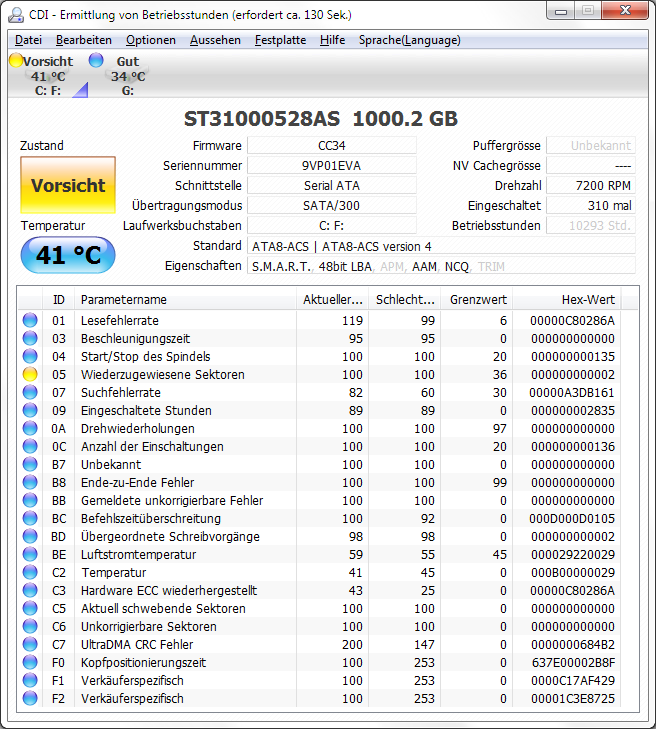This screenshot has width=656, height=729.
Task: Click the status icon for UltraDMA CRC Fehler
Action: point(30,644)
